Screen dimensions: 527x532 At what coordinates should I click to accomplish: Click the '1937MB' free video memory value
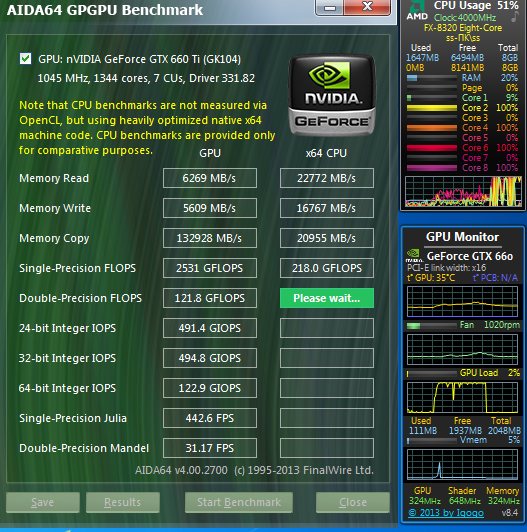pyautogui.click(x=465, y=431)
